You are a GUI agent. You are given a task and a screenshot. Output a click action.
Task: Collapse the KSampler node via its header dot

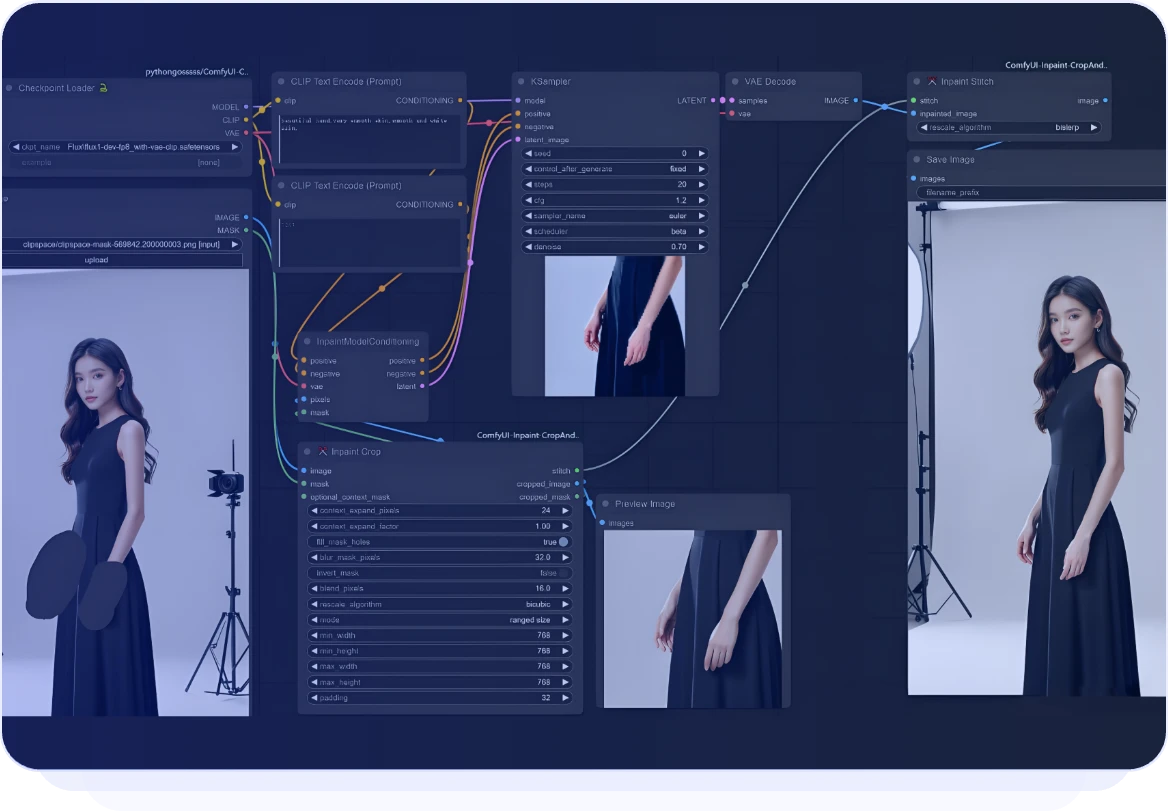[521, 81]
